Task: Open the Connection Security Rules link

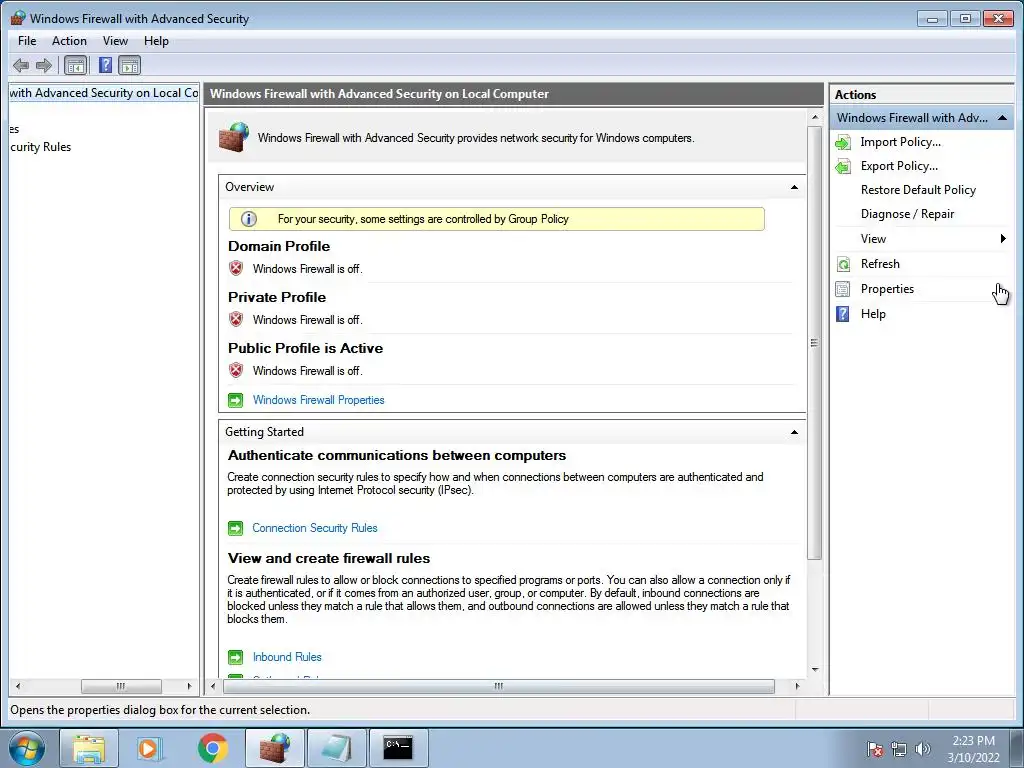Action: [x=315, y=528]
